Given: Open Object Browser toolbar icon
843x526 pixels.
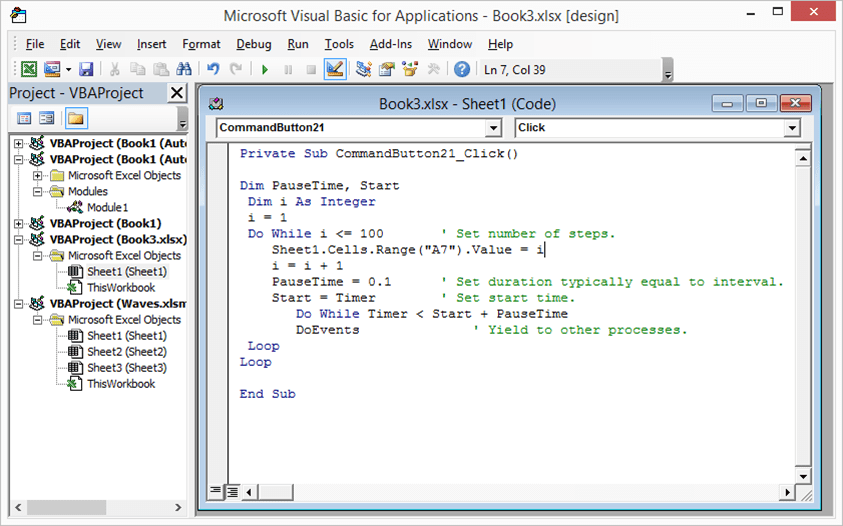Looking at the screenshot, I should (x=410, y=69).
